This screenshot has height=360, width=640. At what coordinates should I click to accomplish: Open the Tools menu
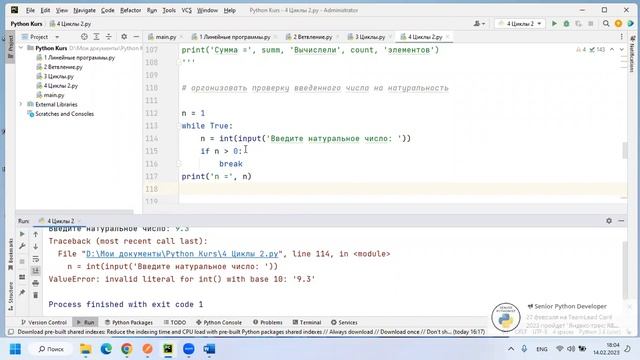[x=169, y=10]
